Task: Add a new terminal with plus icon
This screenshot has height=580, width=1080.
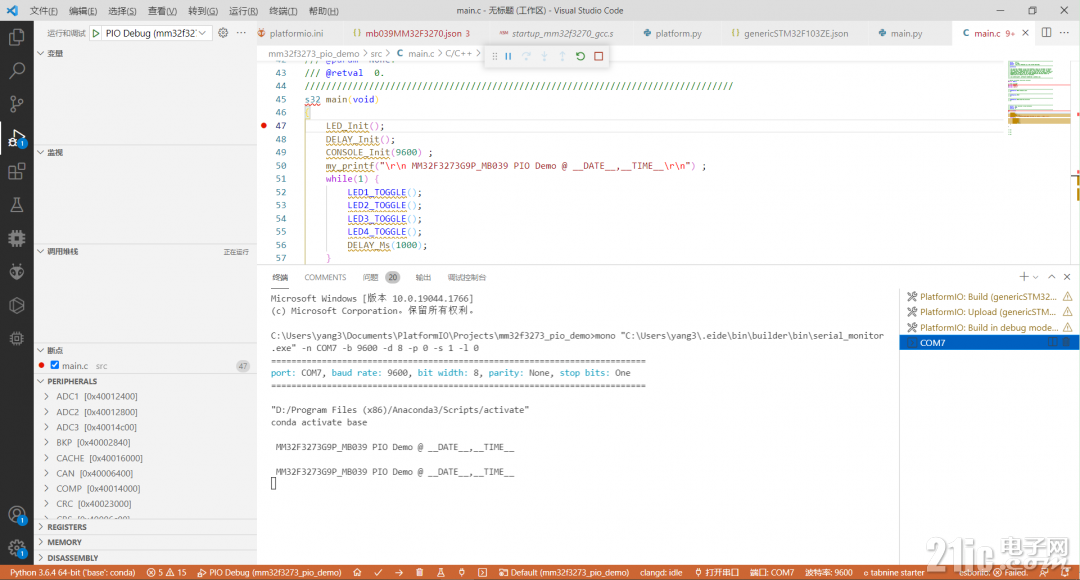Action: pos(1024,277)
